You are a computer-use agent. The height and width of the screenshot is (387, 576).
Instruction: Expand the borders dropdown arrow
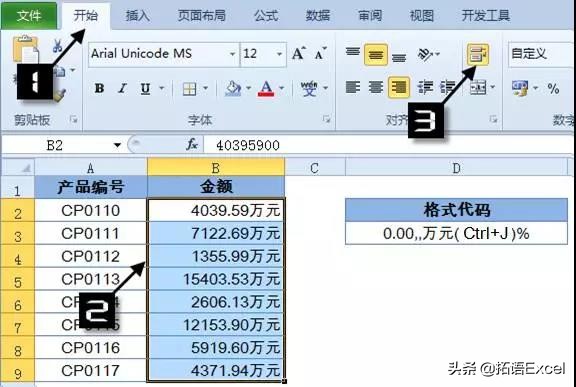pos(205,88)
